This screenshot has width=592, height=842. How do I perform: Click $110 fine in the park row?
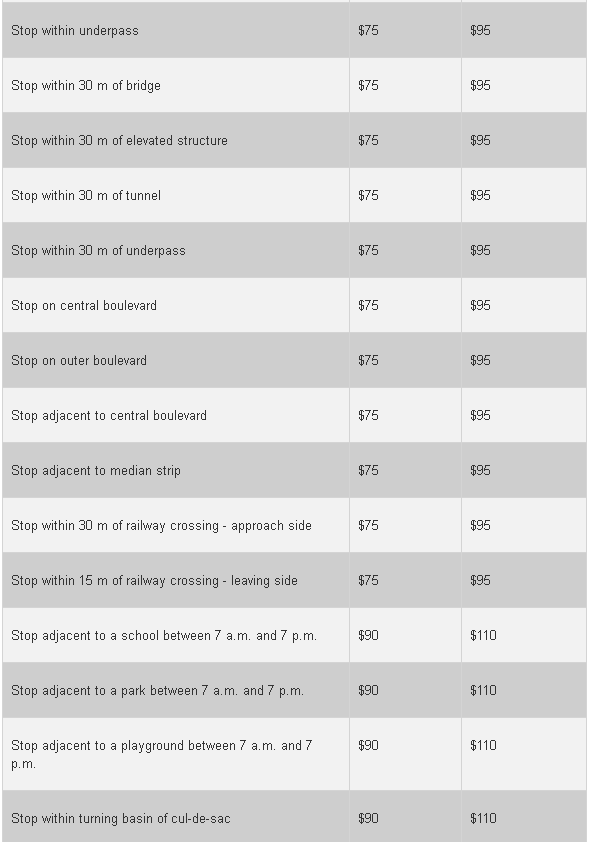point(483,691)
